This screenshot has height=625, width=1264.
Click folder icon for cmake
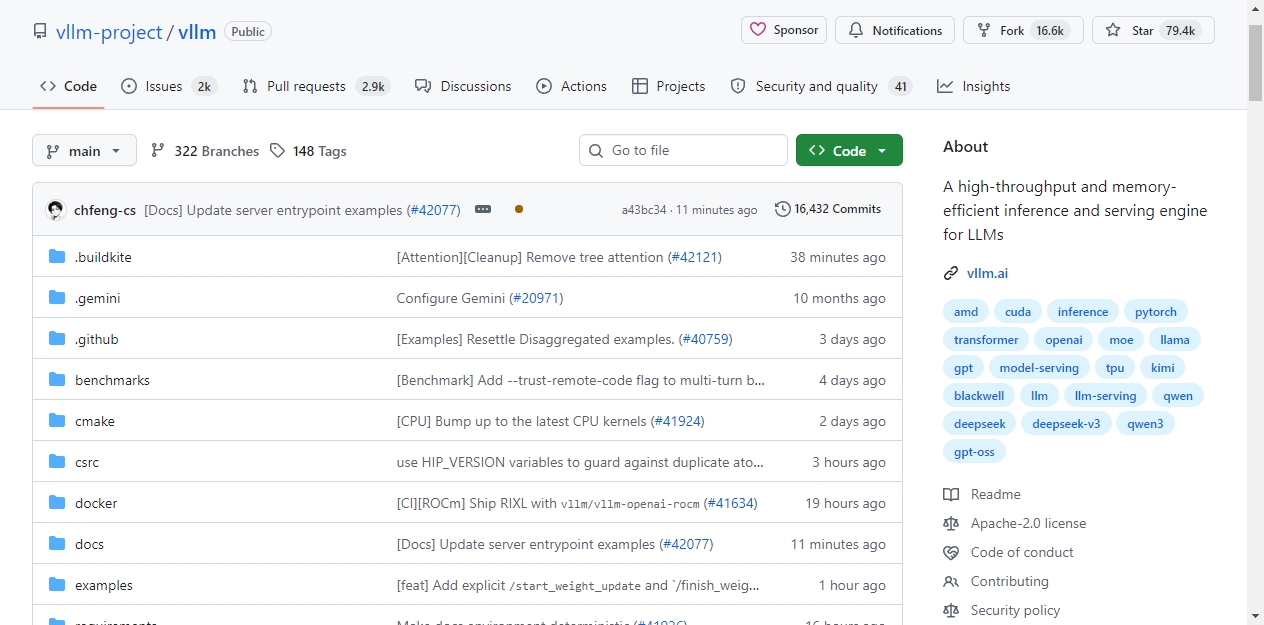[57, 421]
